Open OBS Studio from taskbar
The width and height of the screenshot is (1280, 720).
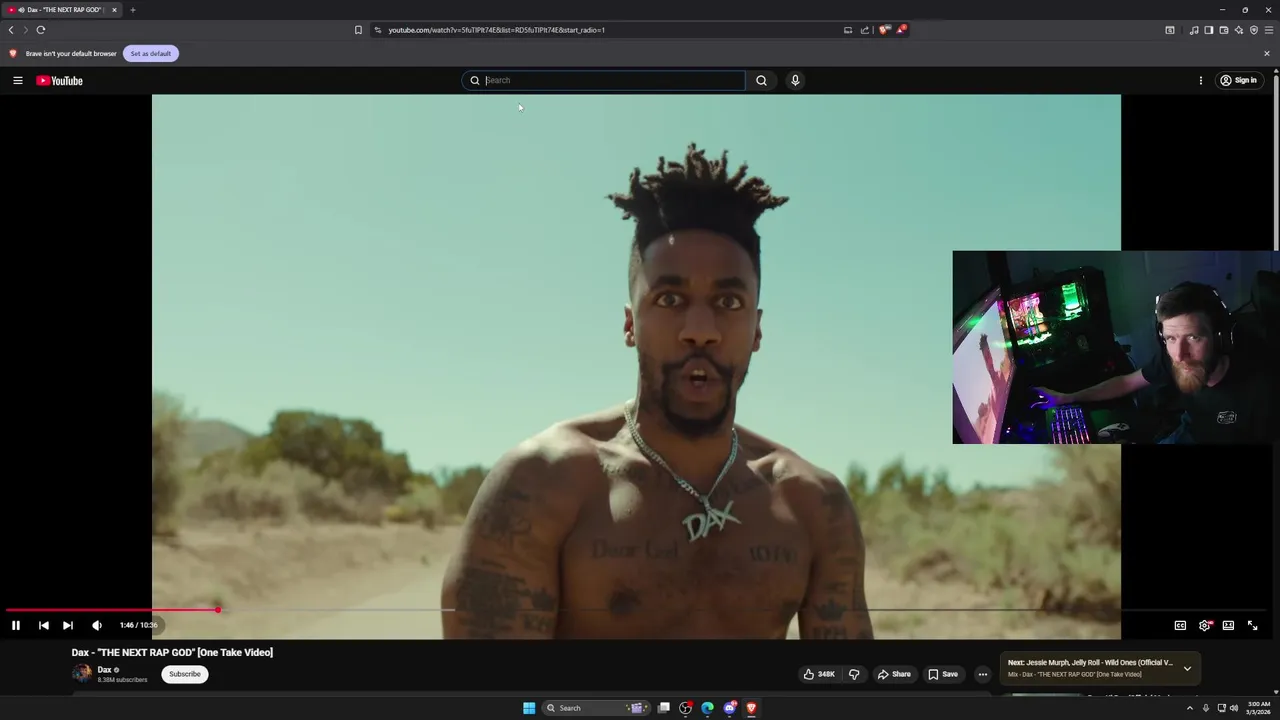(685, 708)
